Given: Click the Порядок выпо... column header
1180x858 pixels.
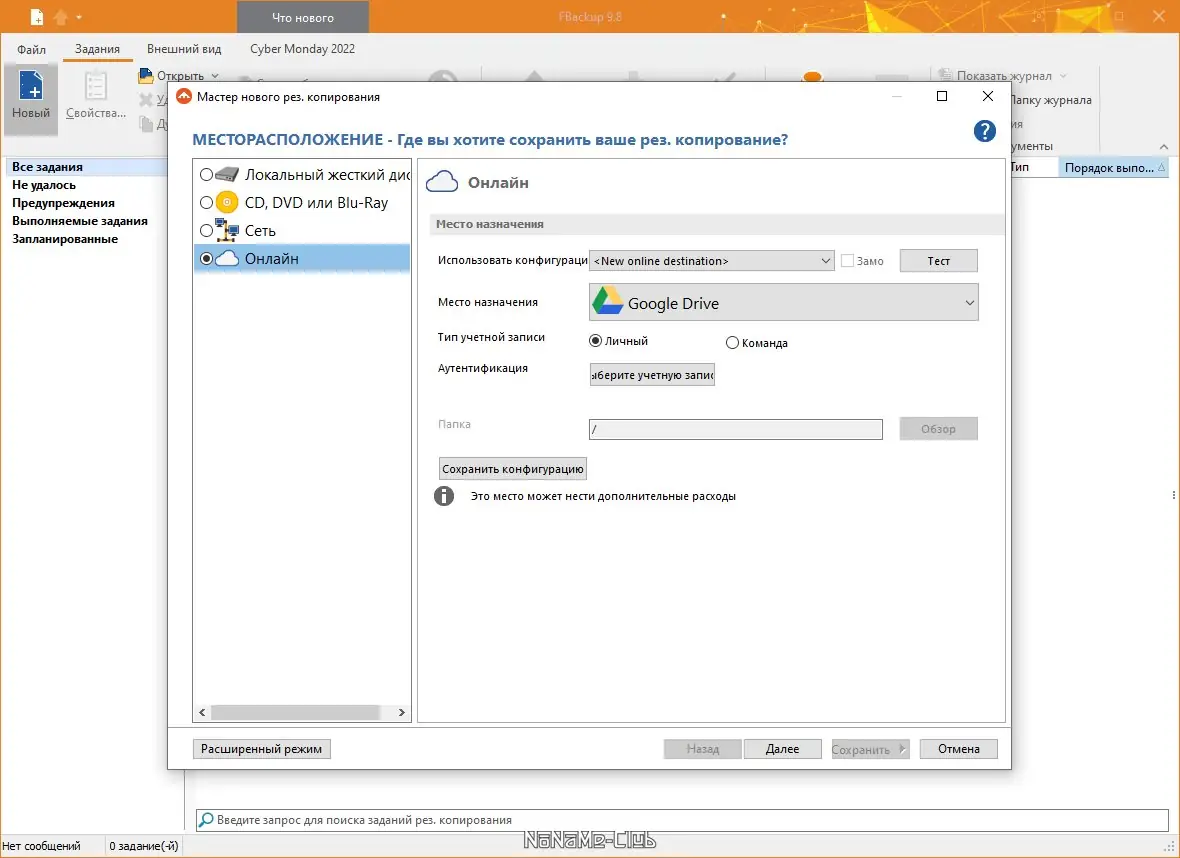Looking at the screenshot, I should point(1113,168).
